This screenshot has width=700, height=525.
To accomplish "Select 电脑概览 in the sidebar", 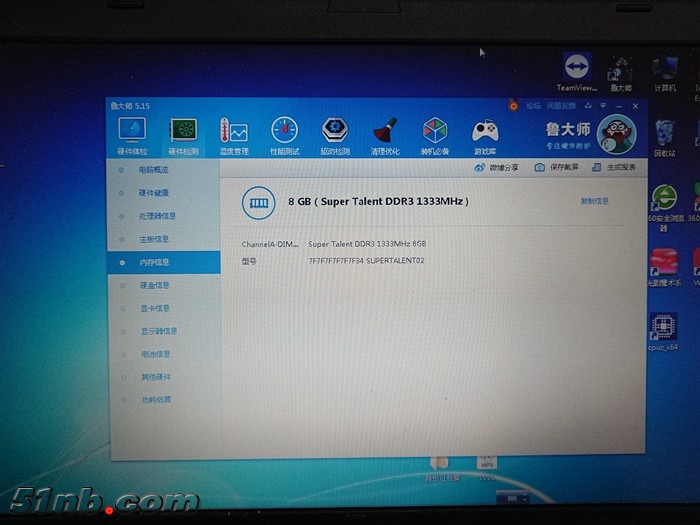I will [x=154, y=170].
